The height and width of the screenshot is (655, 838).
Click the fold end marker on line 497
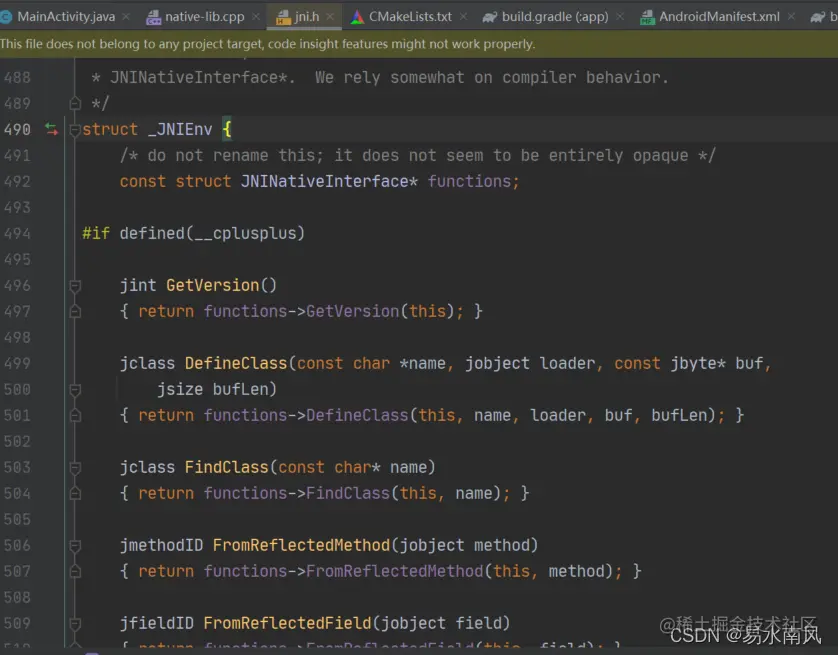pos(75,311)
